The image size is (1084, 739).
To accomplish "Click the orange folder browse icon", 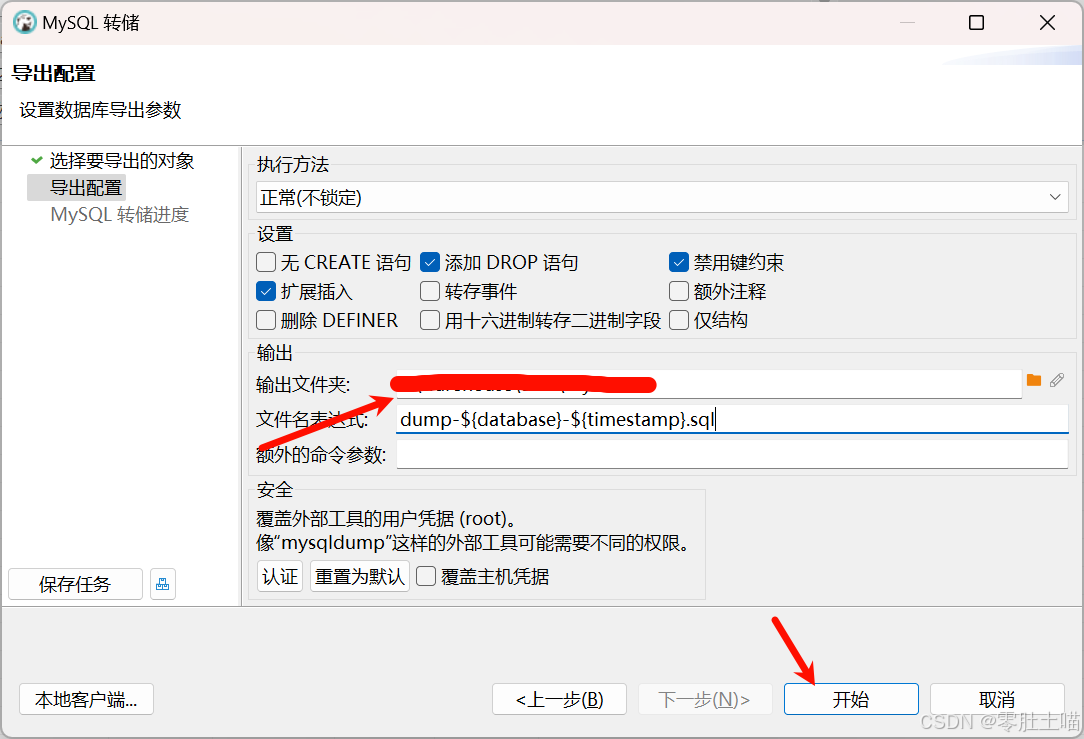I will [1034, 380].
